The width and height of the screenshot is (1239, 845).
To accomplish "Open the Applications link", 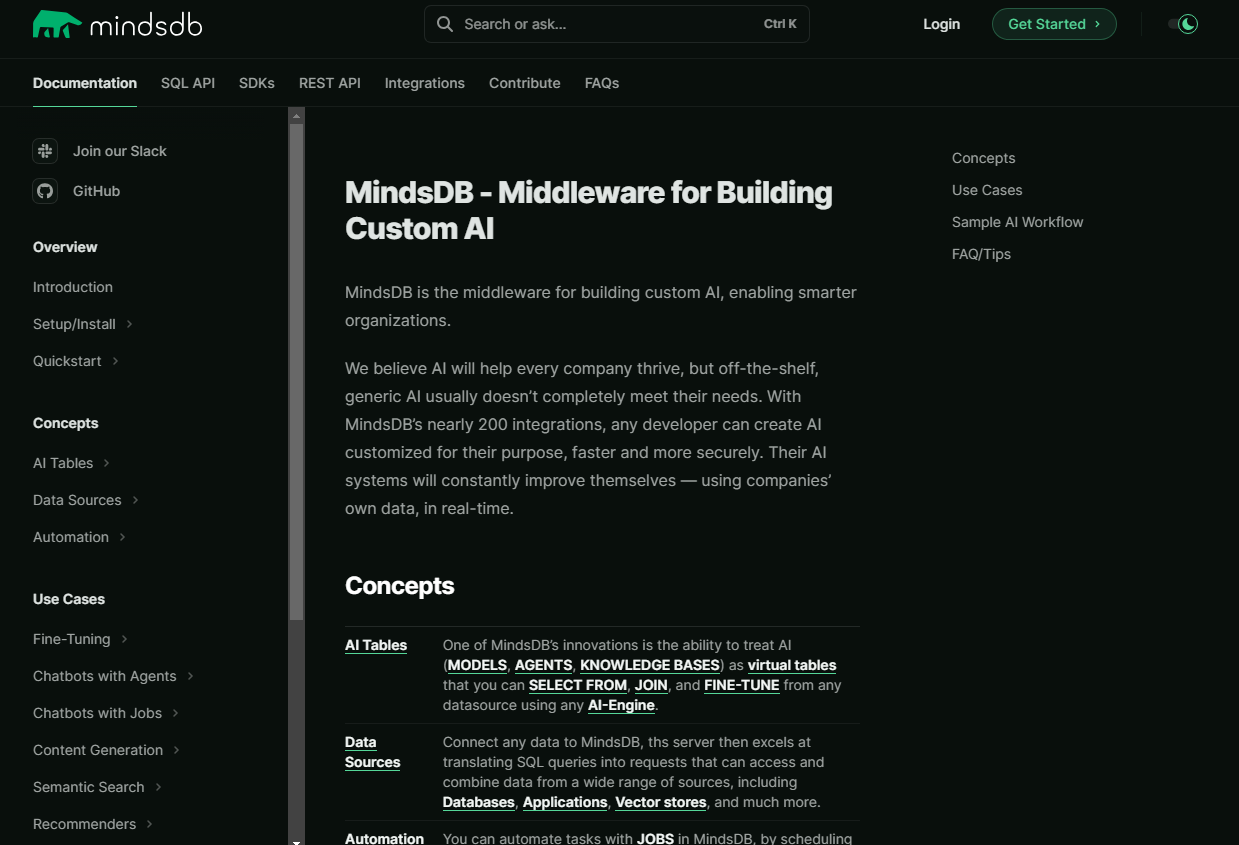I will tap(565, 802).
